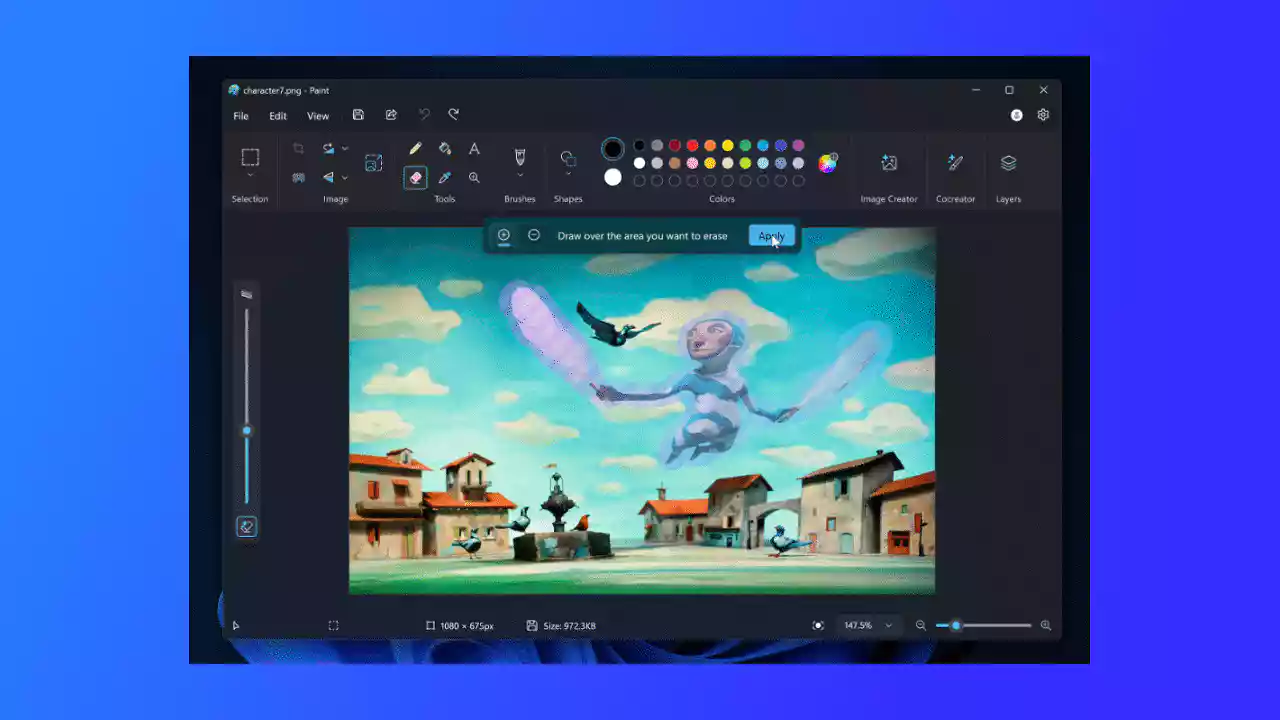Image resolution: width=1280 pixels, height=720 pixels.
Task: Select the Pencil tool
Action: click(415, 148)
